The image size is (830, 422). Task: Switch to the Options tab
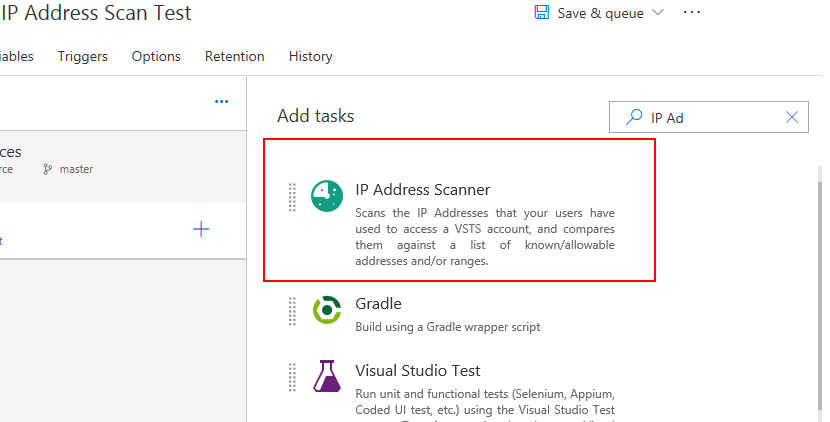point(156,56)
